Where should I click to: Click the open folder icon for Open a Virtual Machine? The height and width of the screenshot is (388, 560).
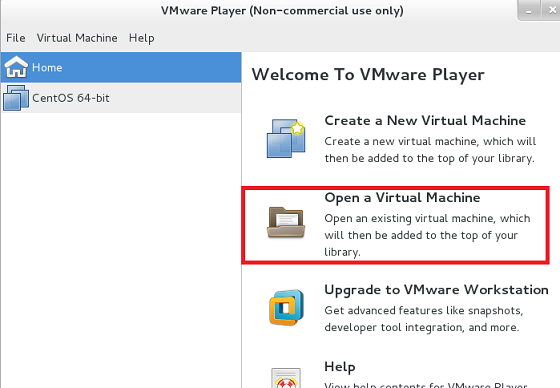click(286, 222)
